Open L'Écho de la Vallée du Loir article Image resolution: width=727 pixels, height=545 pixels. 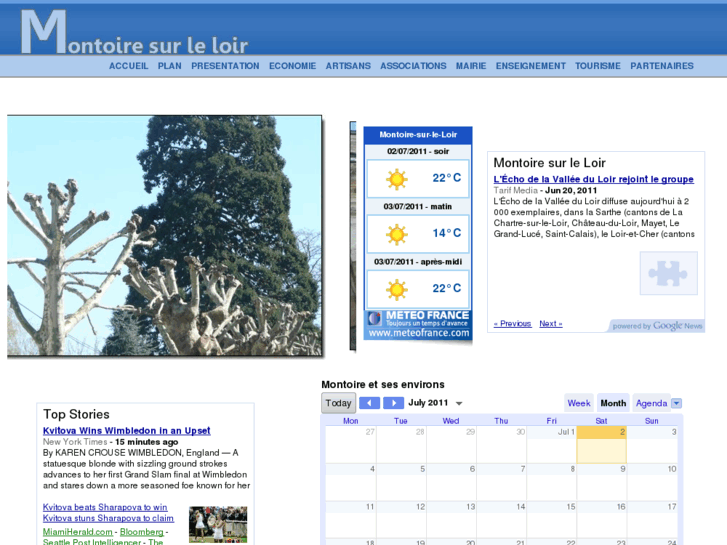click(593, 179)
